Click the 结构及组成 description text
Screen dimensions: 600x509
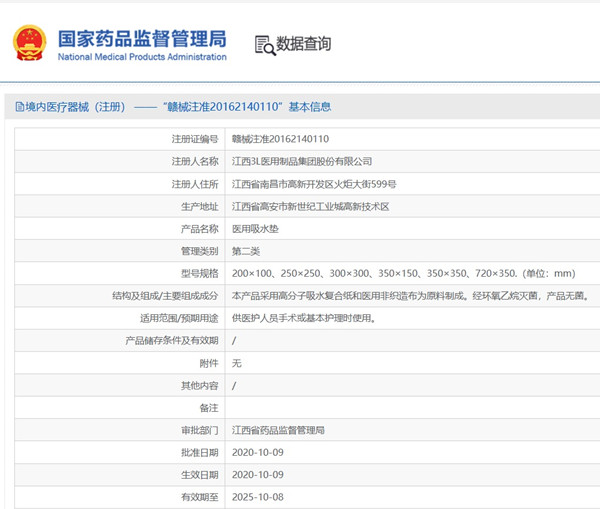[x=410, y=296]
